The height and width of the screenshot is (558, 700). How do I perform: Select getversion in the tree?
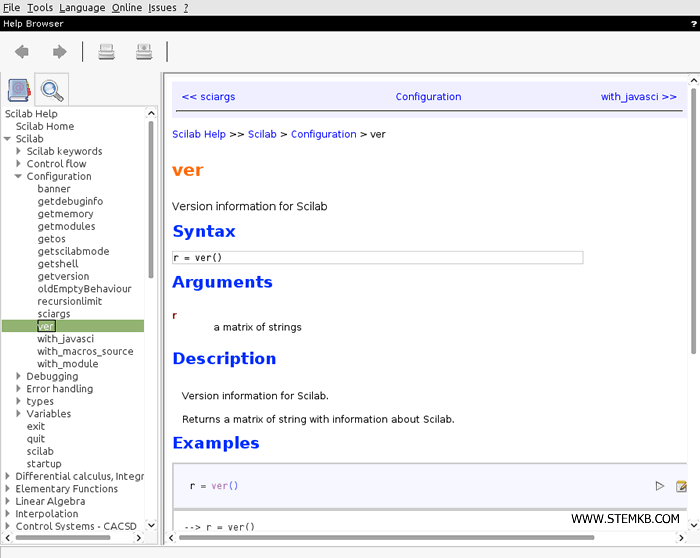pyautogui.click(x=63, y=277)
